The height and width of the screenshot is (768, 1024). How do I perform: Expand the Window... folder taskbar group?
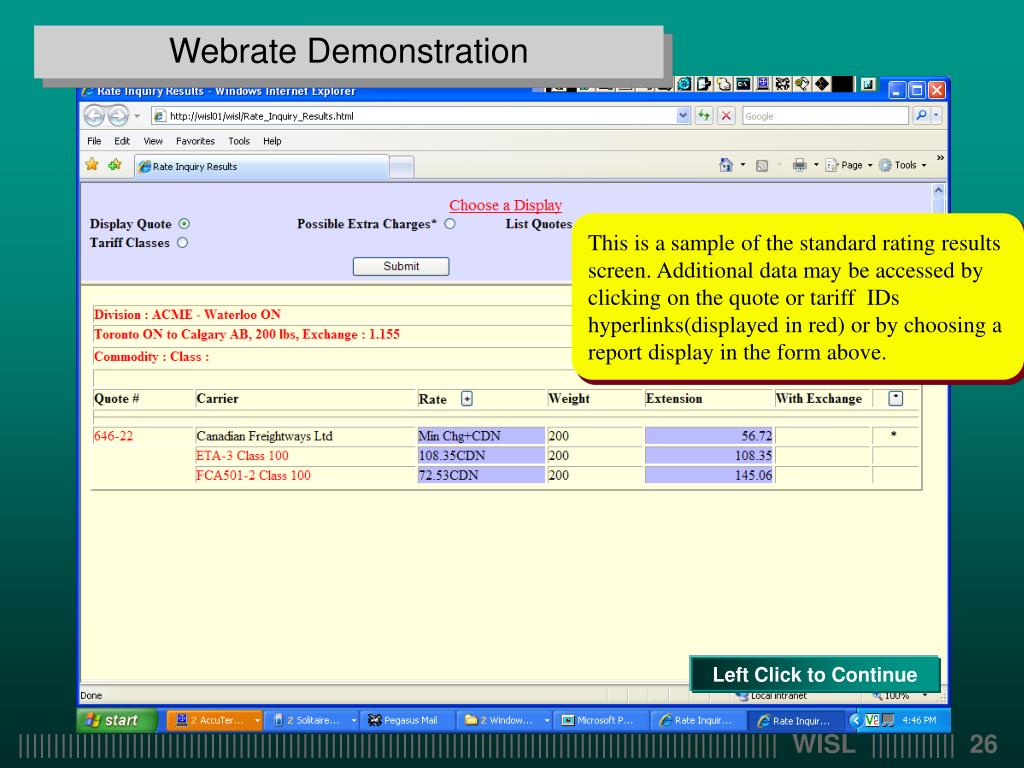pos(547,720)
